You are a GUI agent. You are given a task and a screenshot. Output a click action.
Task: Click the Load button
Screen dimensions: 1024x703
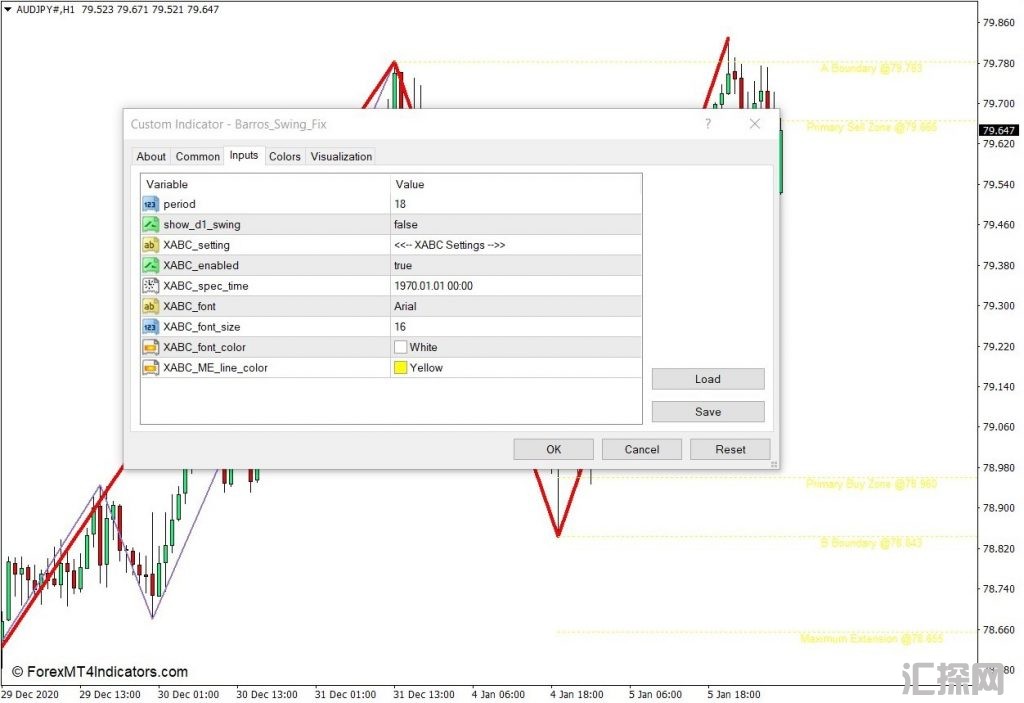pyautogui.click(x=707, y=379)
